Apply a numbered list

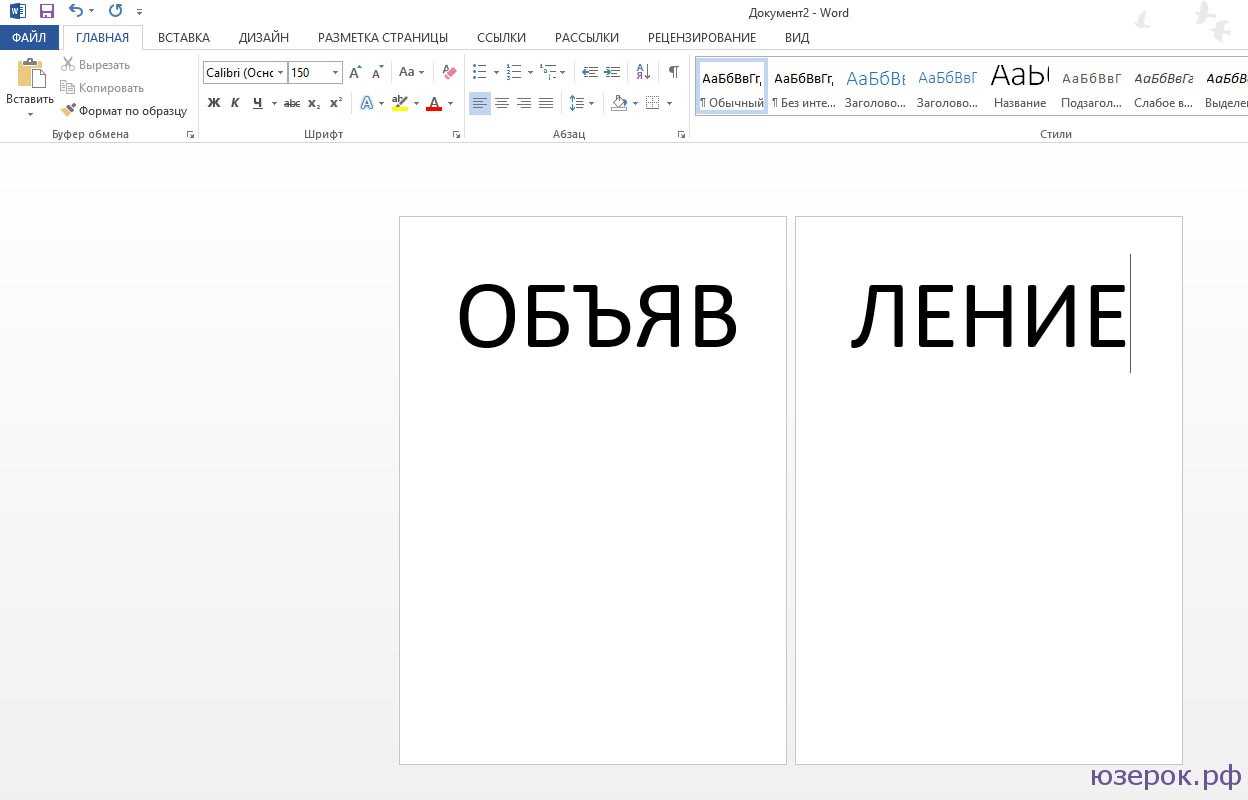514,72
